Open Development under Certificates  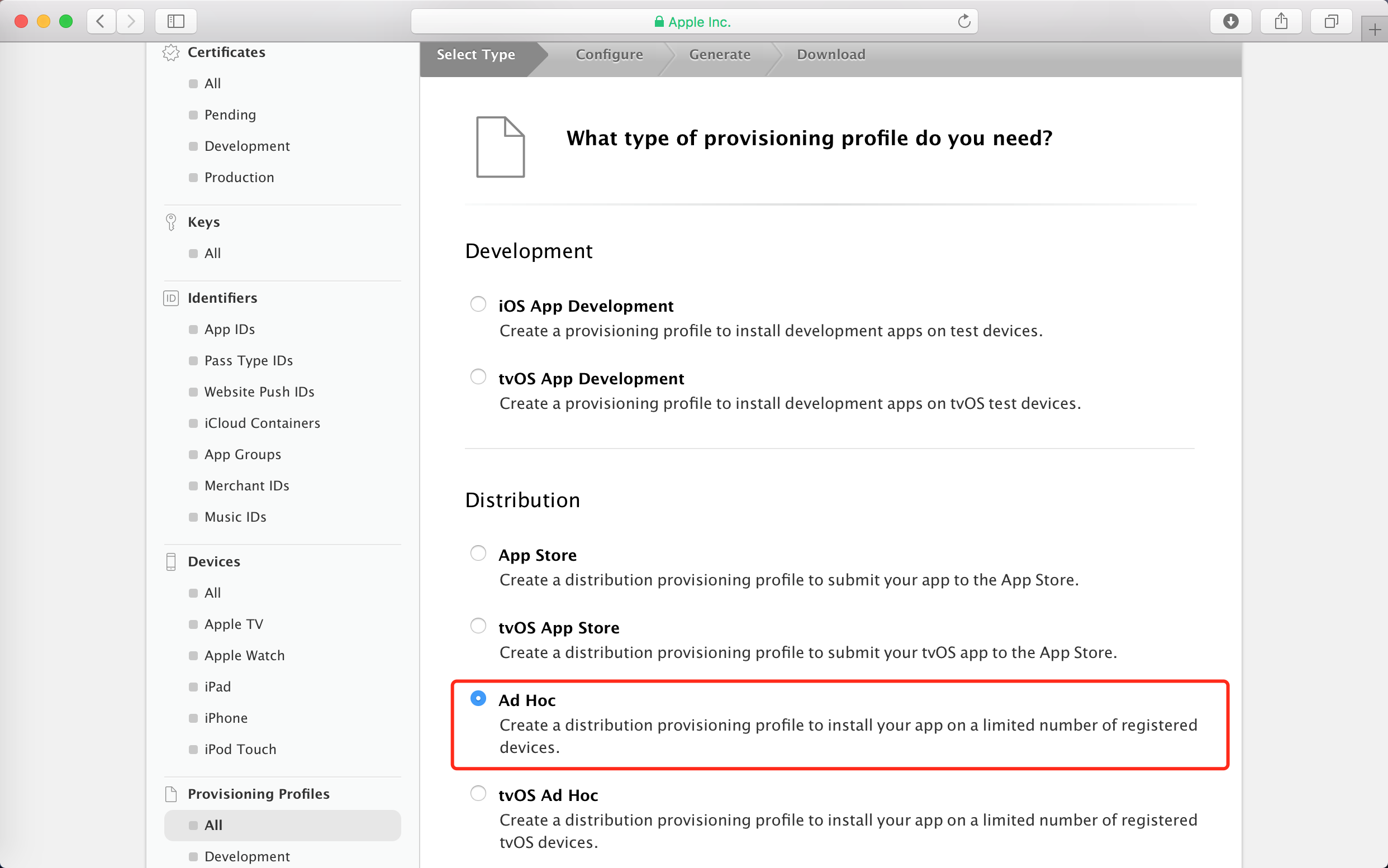coord(247,146)
